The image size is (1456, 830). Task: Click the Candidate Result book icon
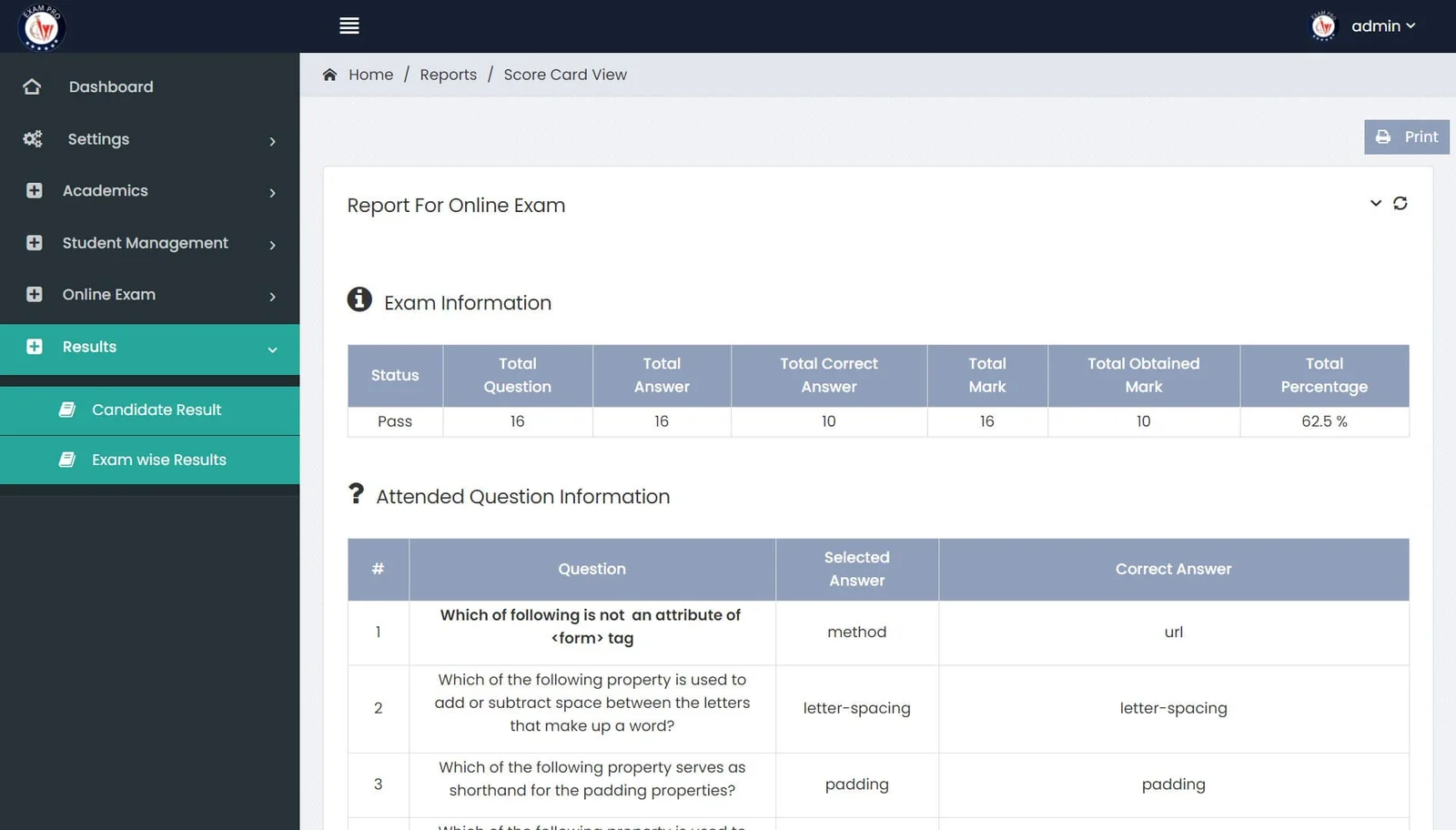67,410
